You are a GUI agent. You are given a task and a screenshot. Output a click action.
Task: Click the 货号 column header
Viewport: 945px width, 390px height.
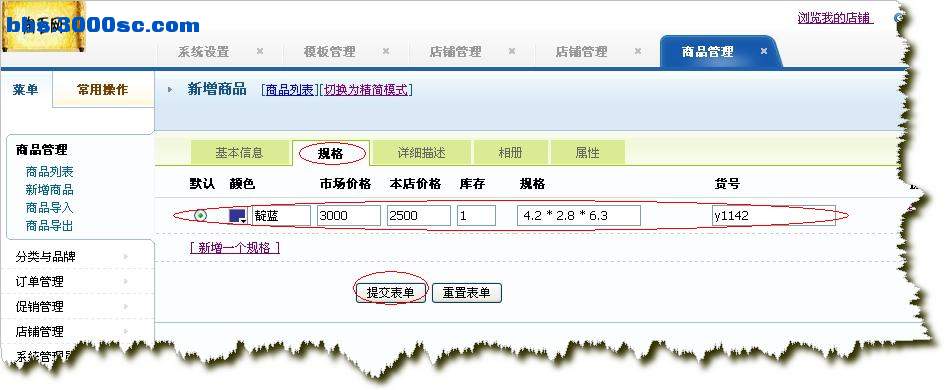click(727, 184)
